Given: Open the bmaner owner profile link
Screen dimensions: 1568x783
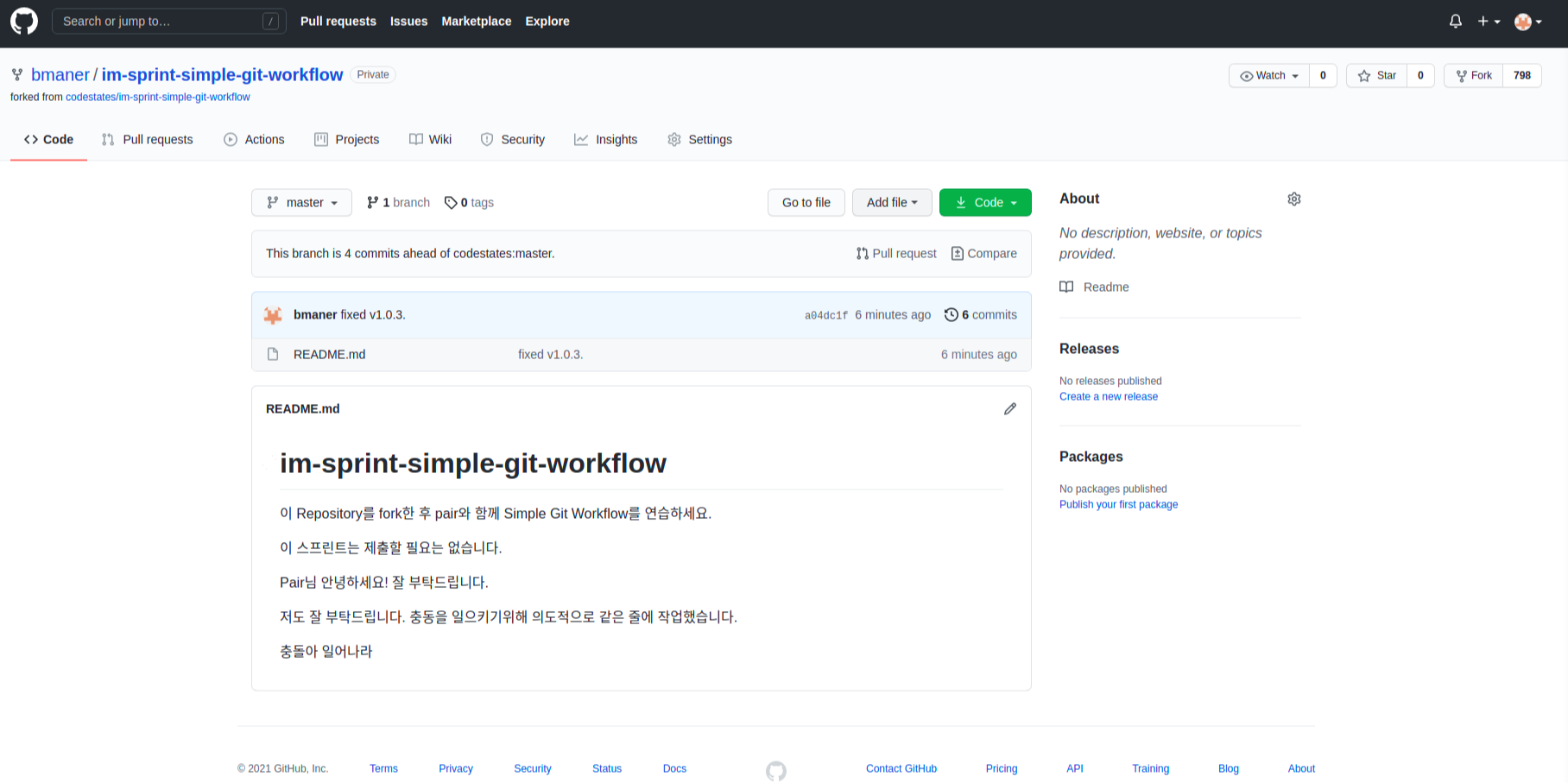Looking at the screenshot, I should tap(60, 74).
